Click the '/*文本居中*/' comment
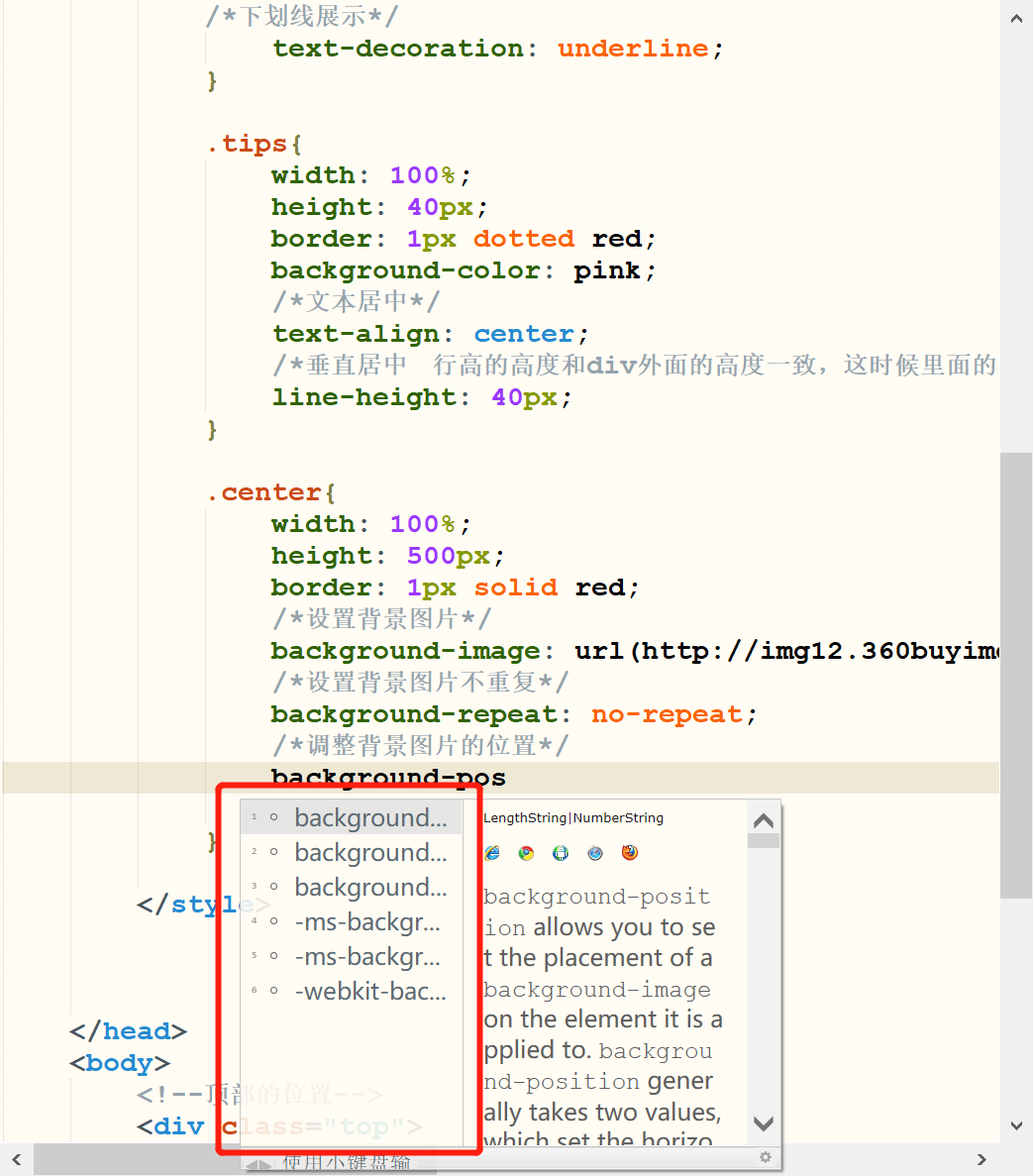 tap(357, 301)
